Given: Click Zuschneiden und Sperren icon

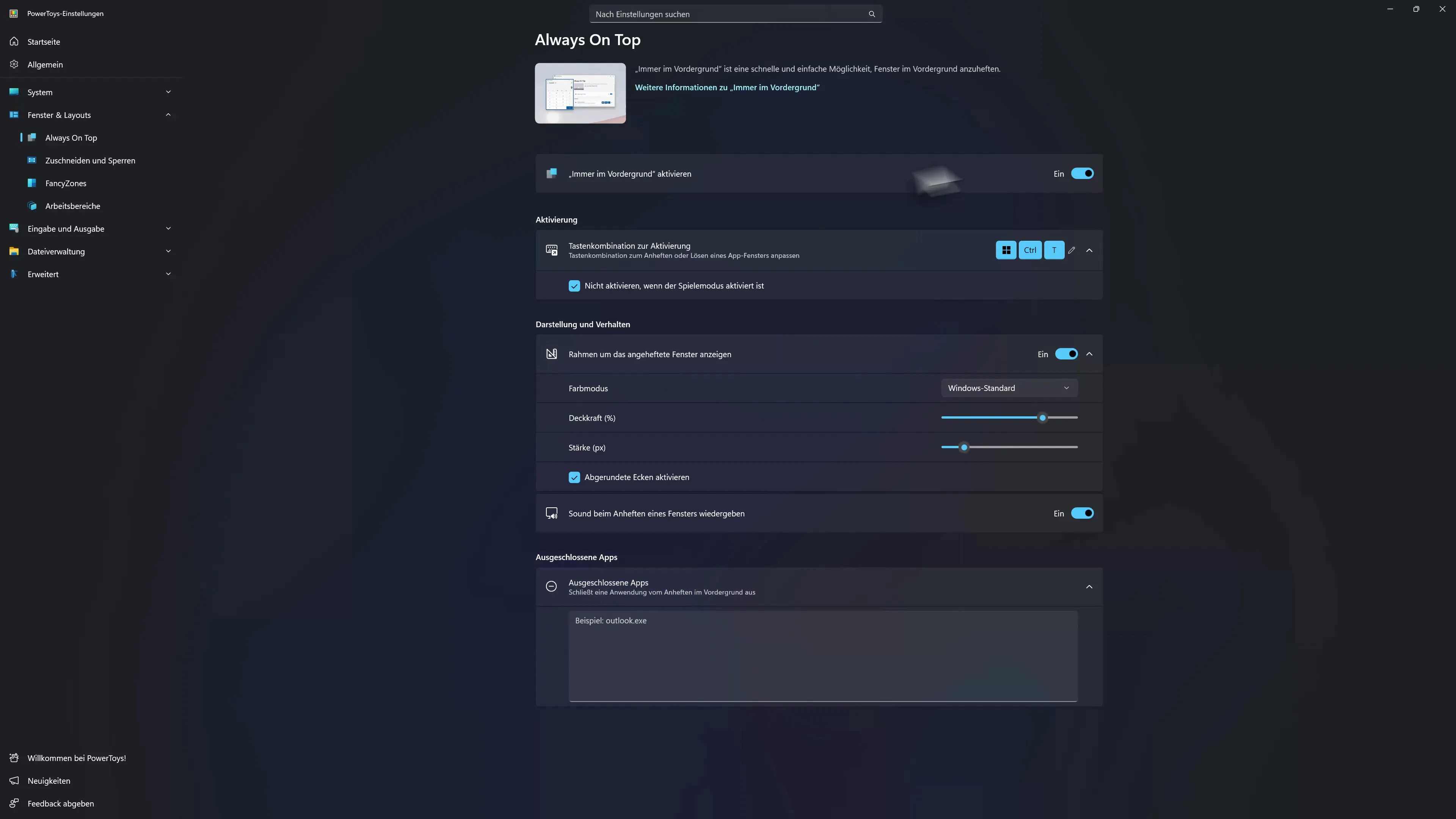Looking at the screenshot, I should tap(32, 160).
